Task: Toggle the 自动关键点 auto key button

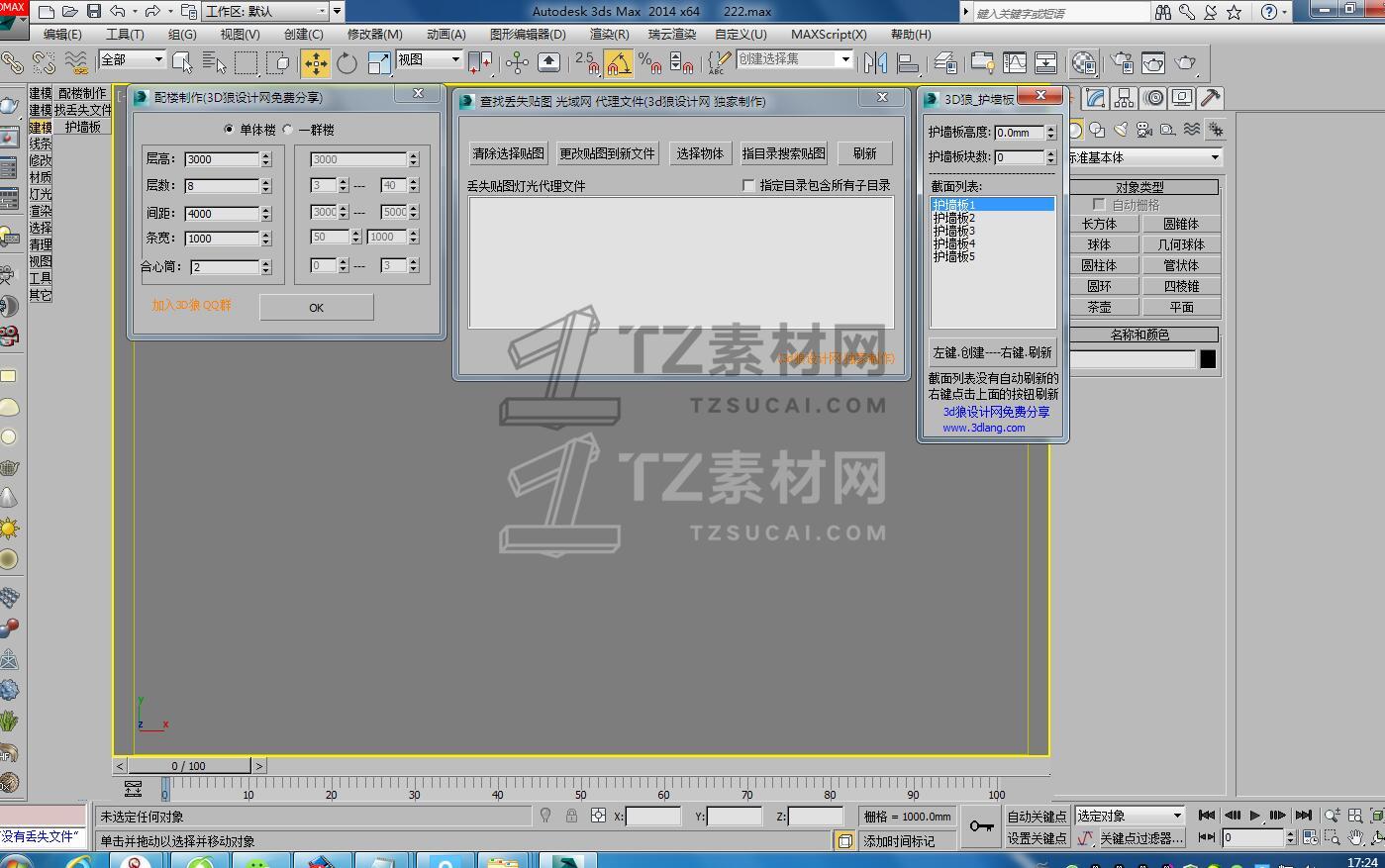Action: coord(1037,817)
